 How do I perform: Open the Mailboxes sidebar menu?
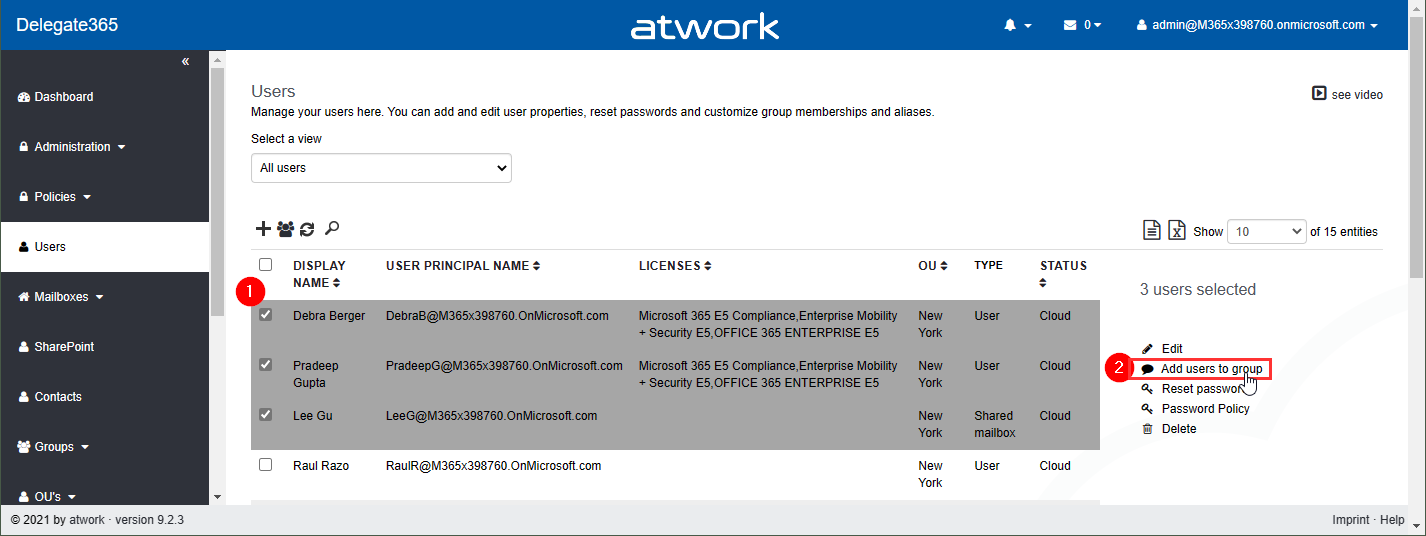(x=62, y=297)
